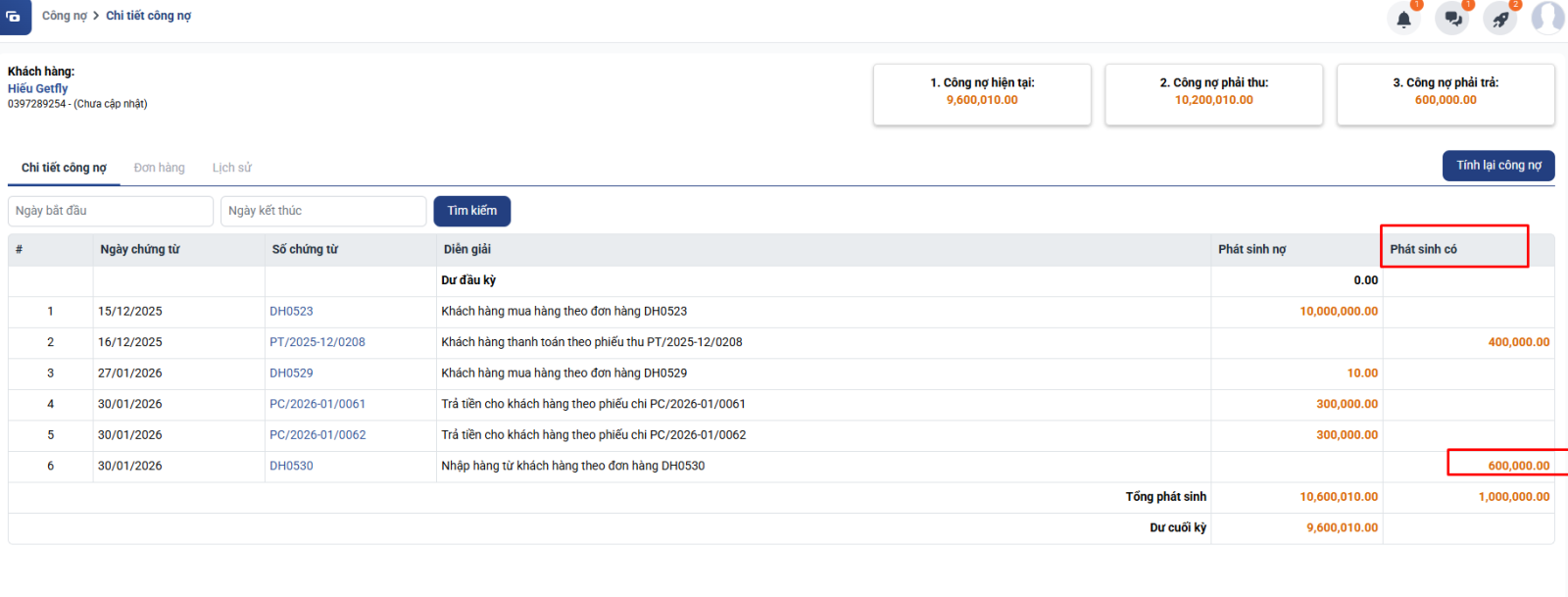Open receipt link PT/2025-12/0208
Viewport: 1568px width, 597px height.
click(317, 342)
